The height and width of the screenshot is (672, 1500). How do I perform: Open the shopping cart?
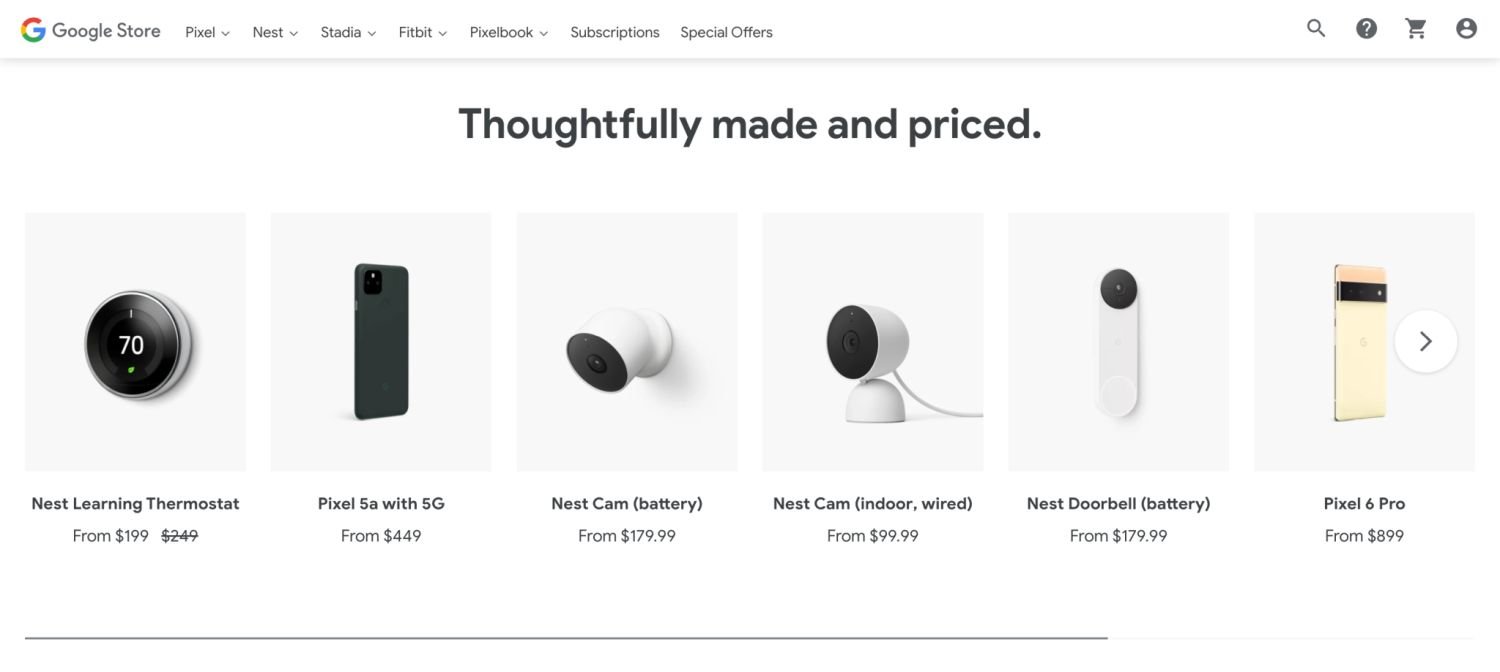click(1416, 29)
